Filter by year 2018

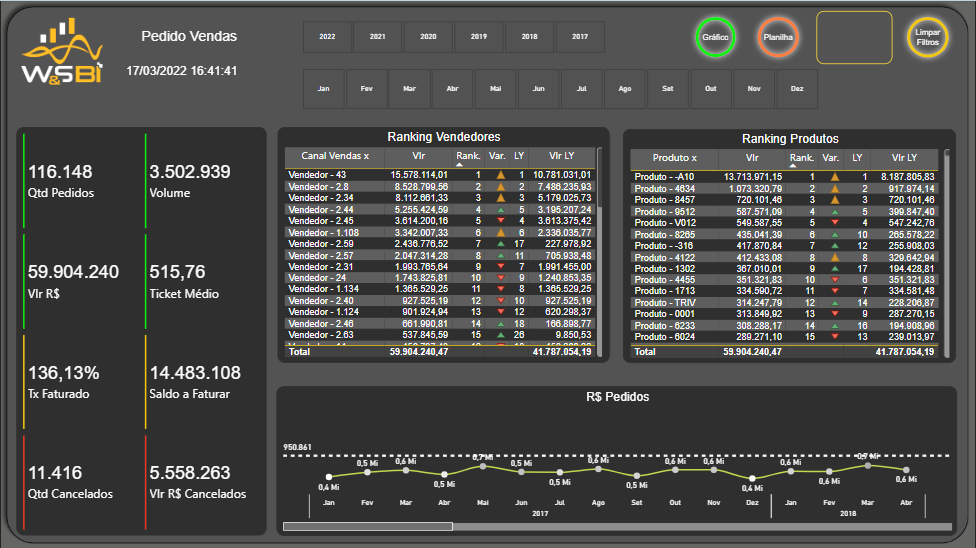click(x=530, y=37)
